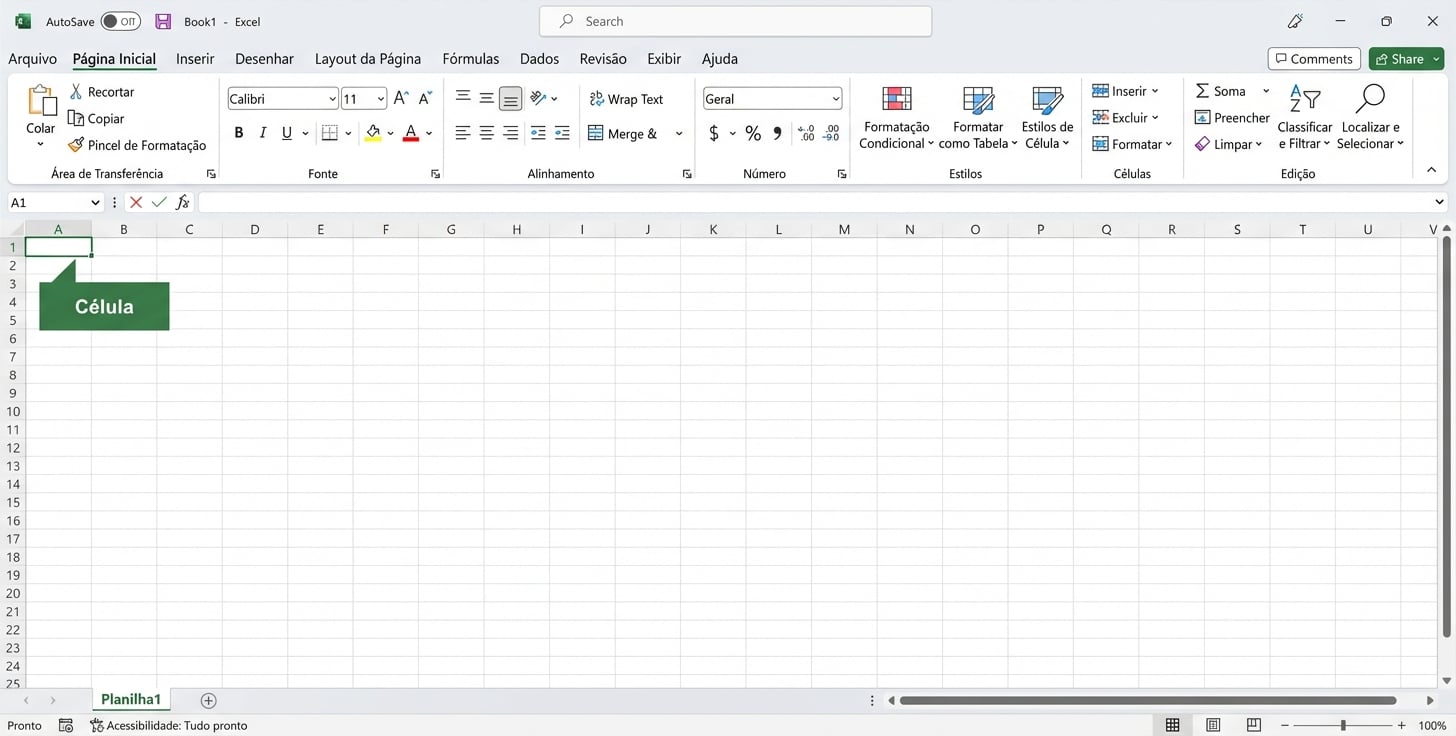Click Localizar e Selecionar button

coord(1370,117)
